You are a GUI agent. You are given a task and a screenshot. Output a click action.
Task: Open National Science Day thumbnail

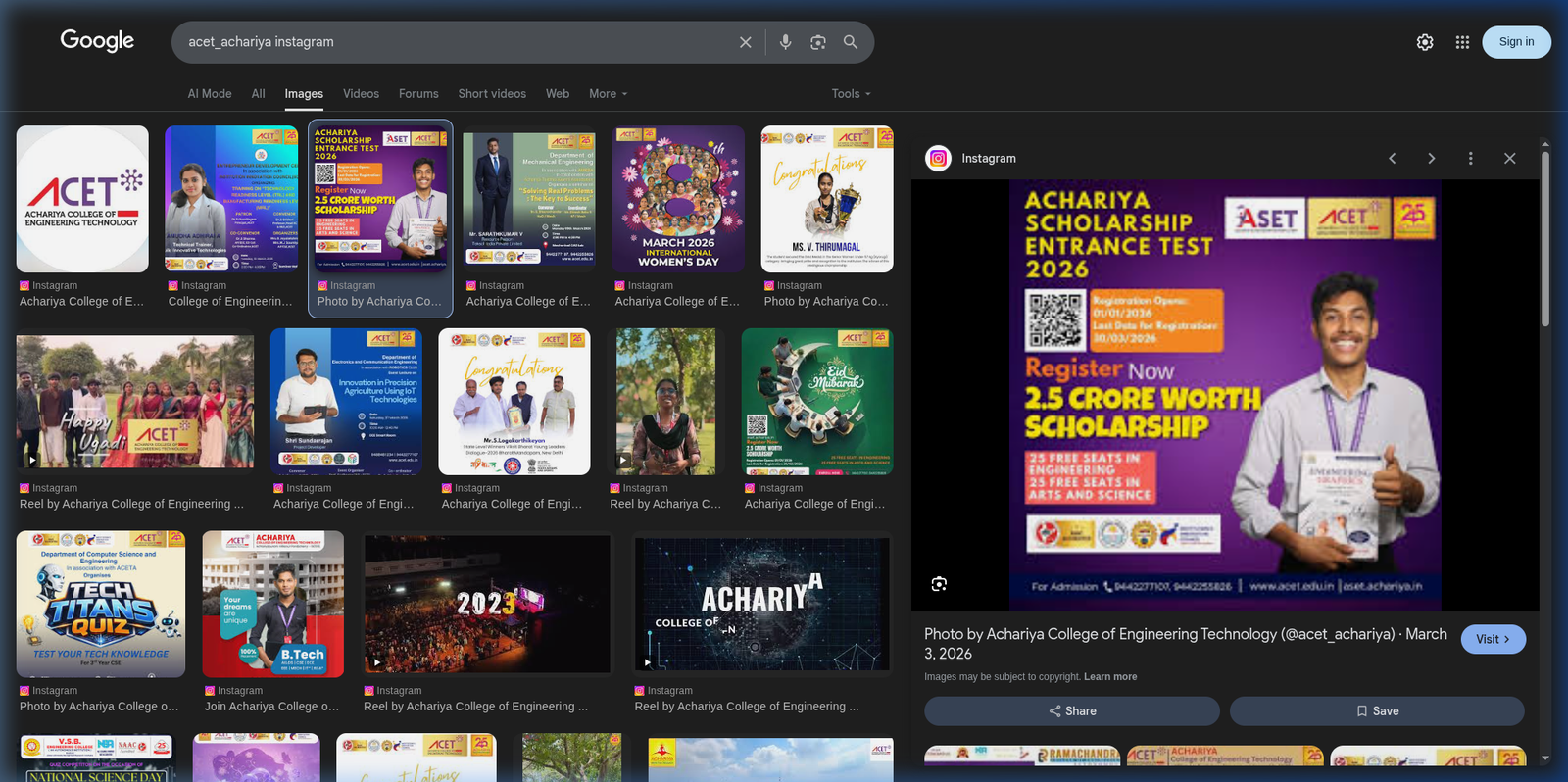point(96,758)
